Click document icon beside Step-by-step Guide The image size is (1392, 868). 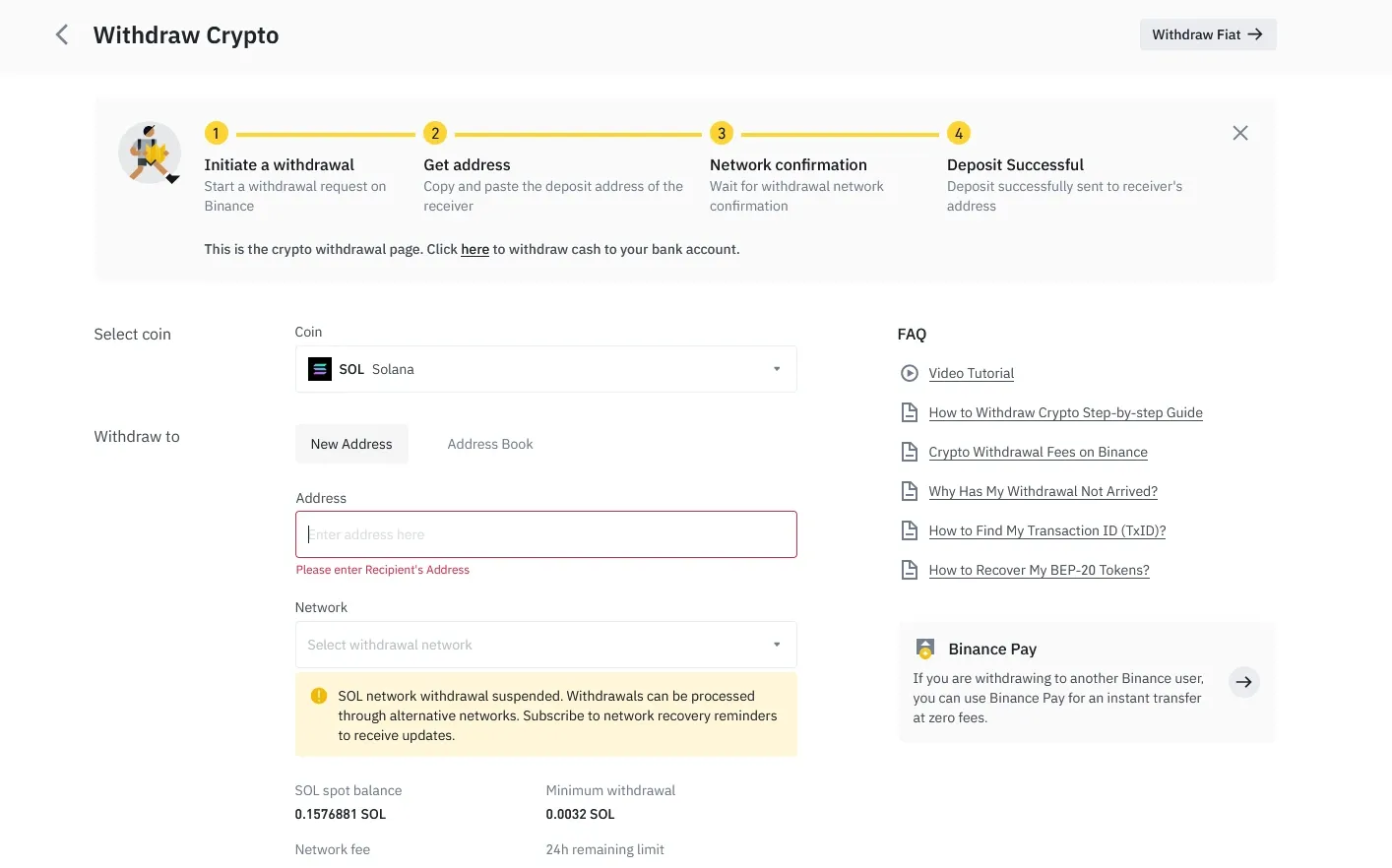[910, 412]
